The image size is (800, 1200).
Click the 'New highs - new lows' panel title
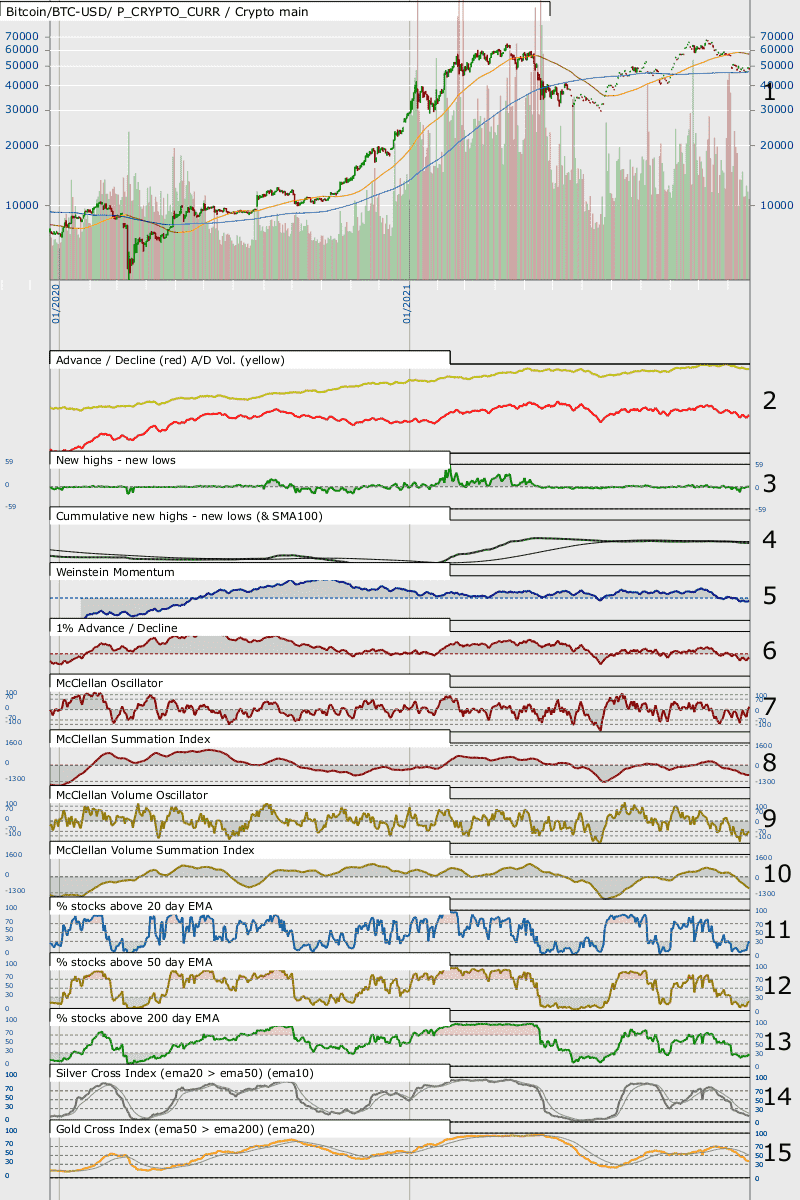(118, 460)
